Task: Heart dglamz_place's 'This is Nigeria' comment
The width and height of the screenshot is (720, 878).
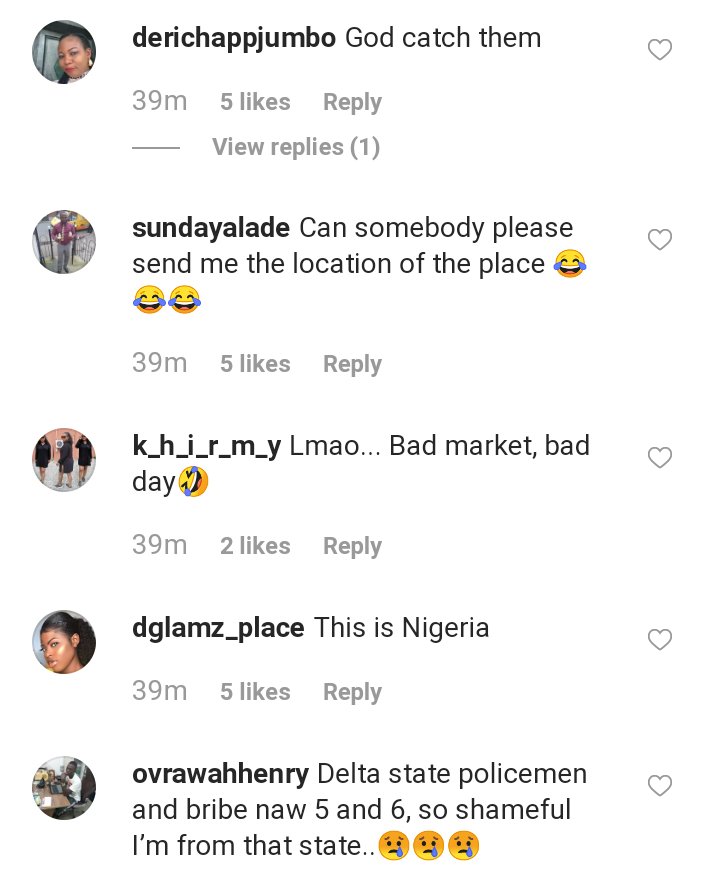Action: (x=660, y=639)
